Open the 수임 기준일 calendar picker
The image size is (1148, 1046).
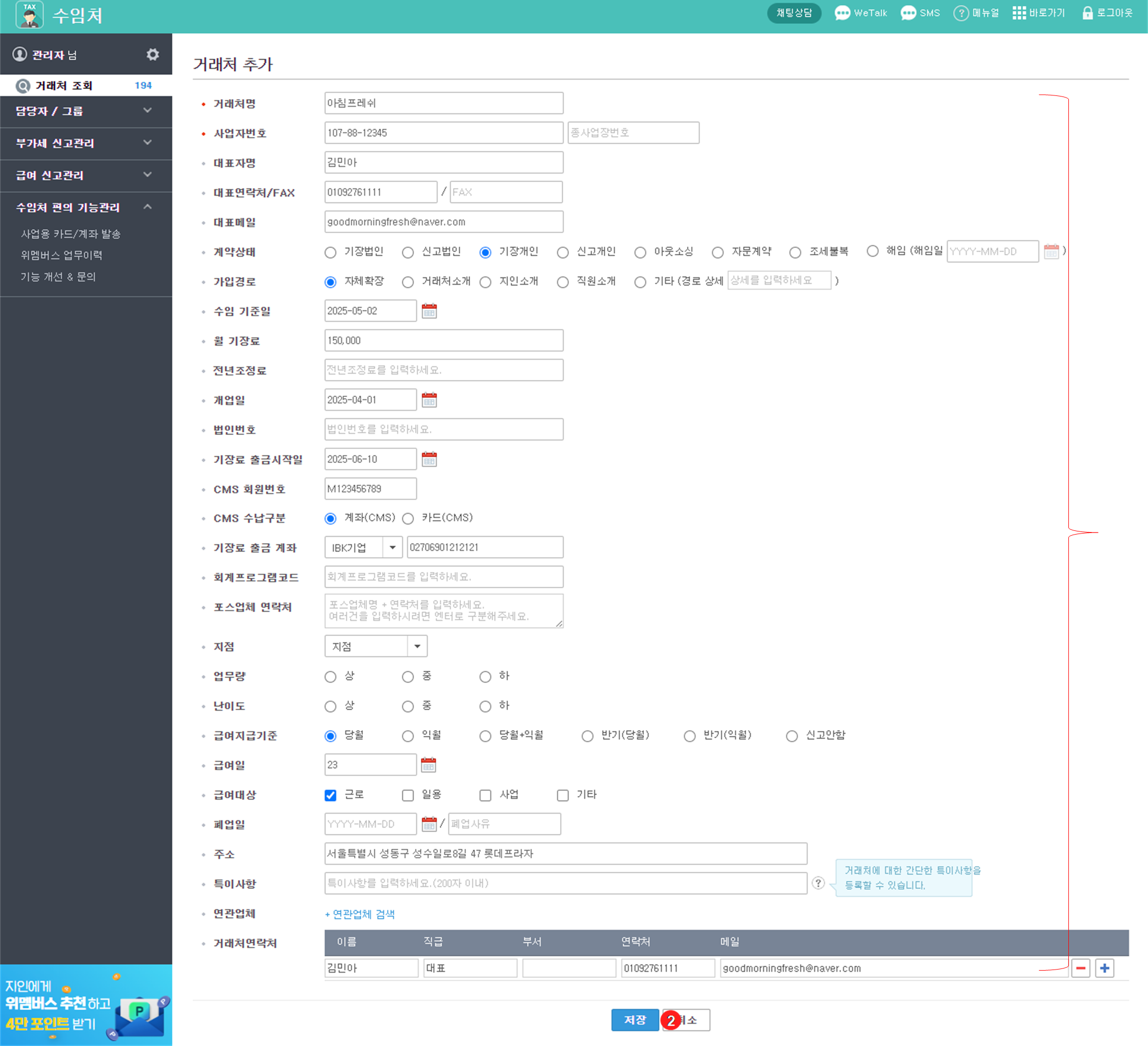pos(429,311)
